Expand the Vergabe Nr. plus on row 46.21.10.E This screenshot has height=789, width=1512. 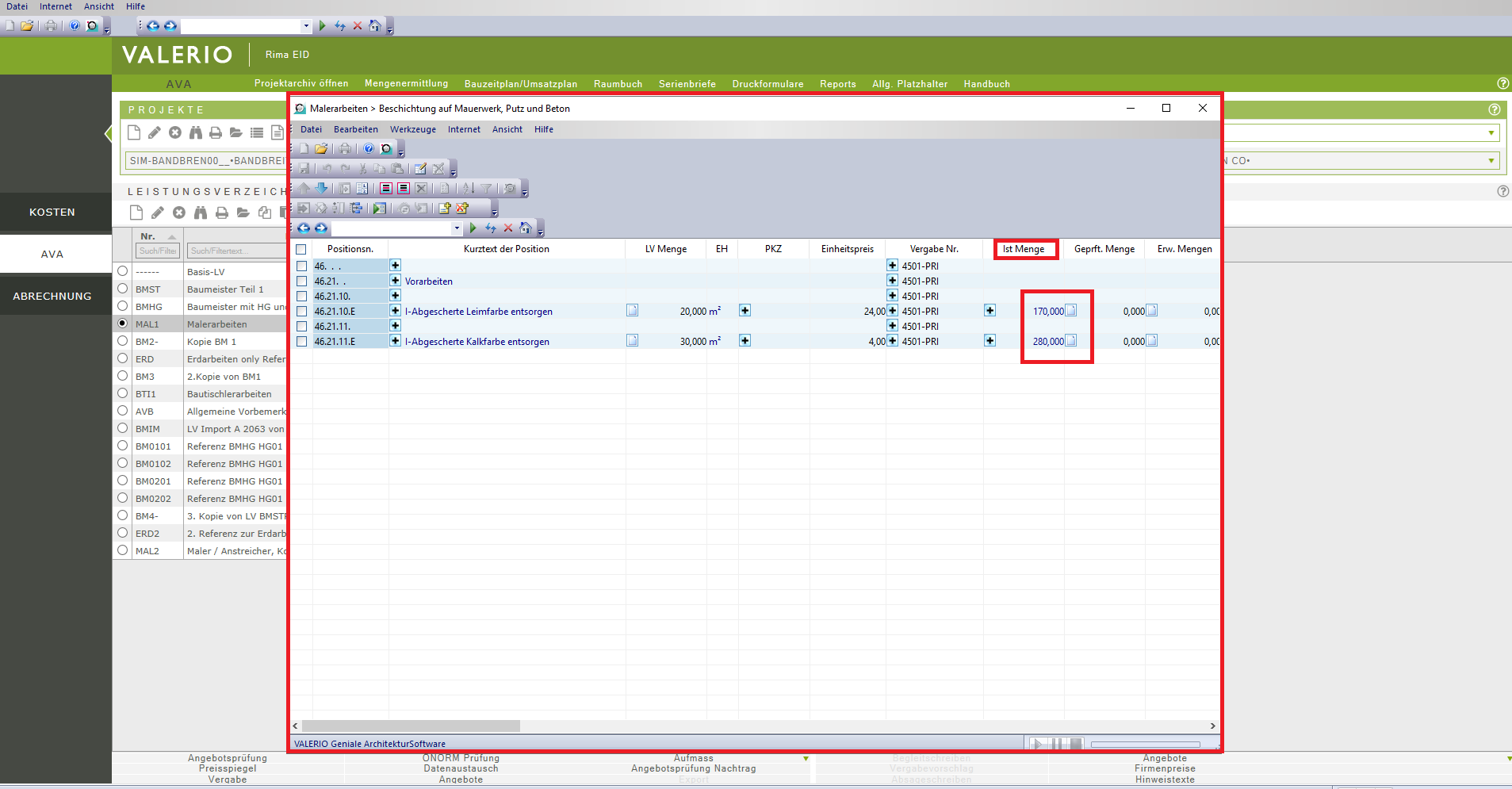[x=892, y=311]
